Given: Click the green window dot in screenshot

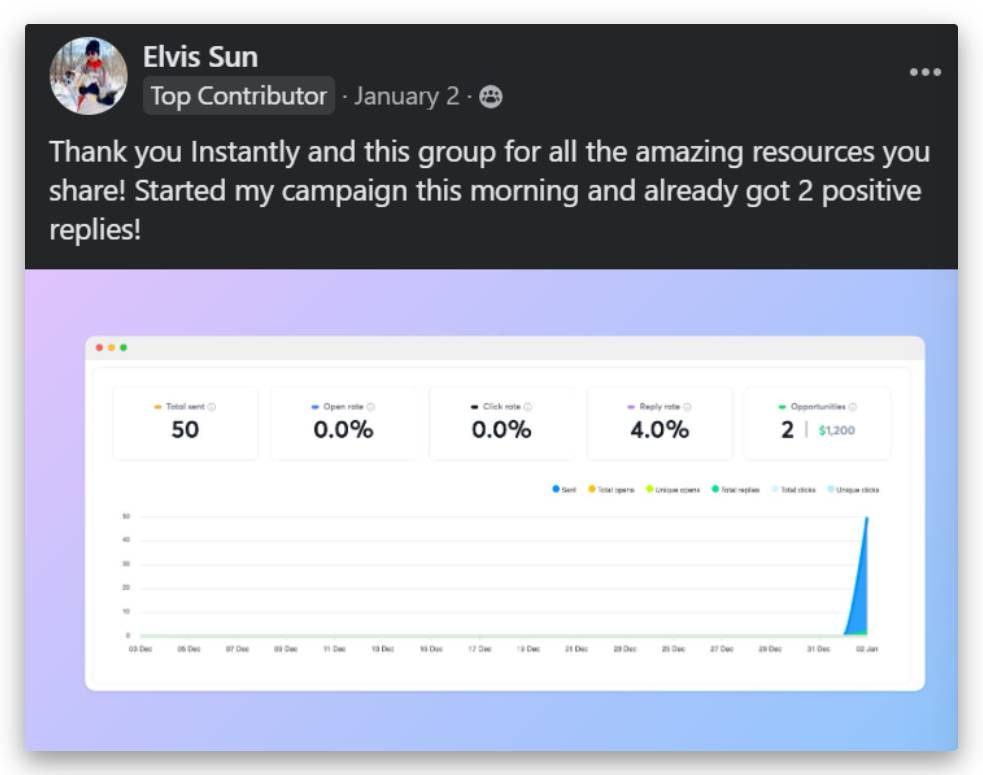Looking at the screenshot, I should tap(123, 348).
